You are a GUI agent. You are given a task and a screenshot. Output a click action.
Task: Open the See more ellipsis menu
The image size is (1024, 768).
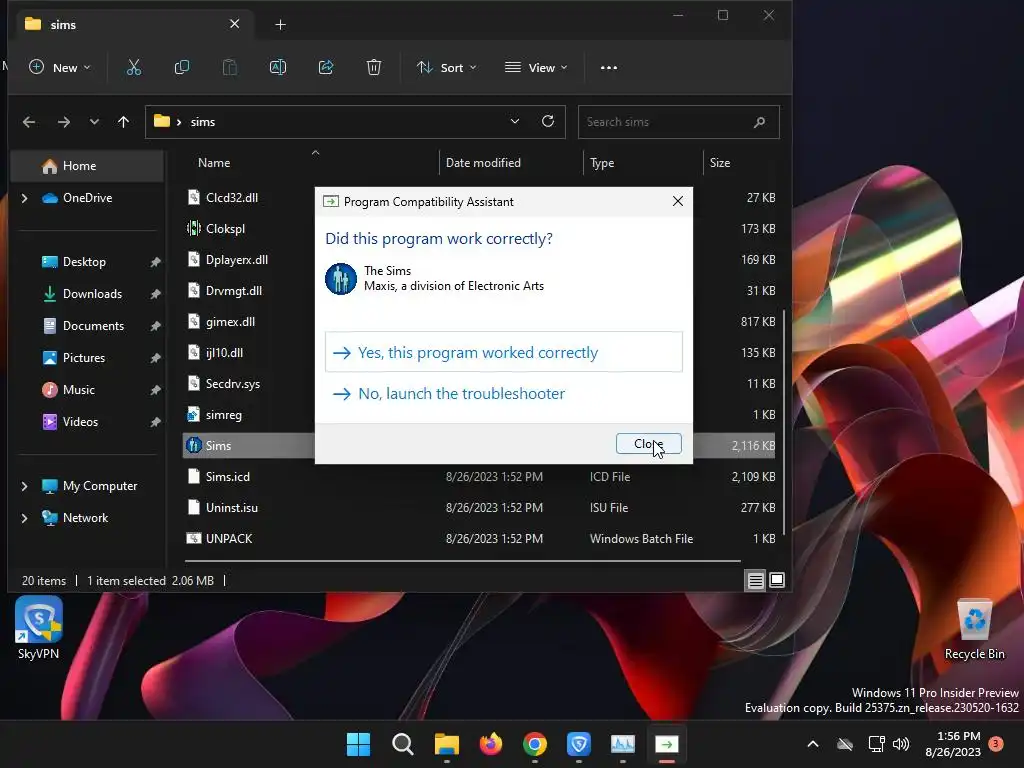609,67
